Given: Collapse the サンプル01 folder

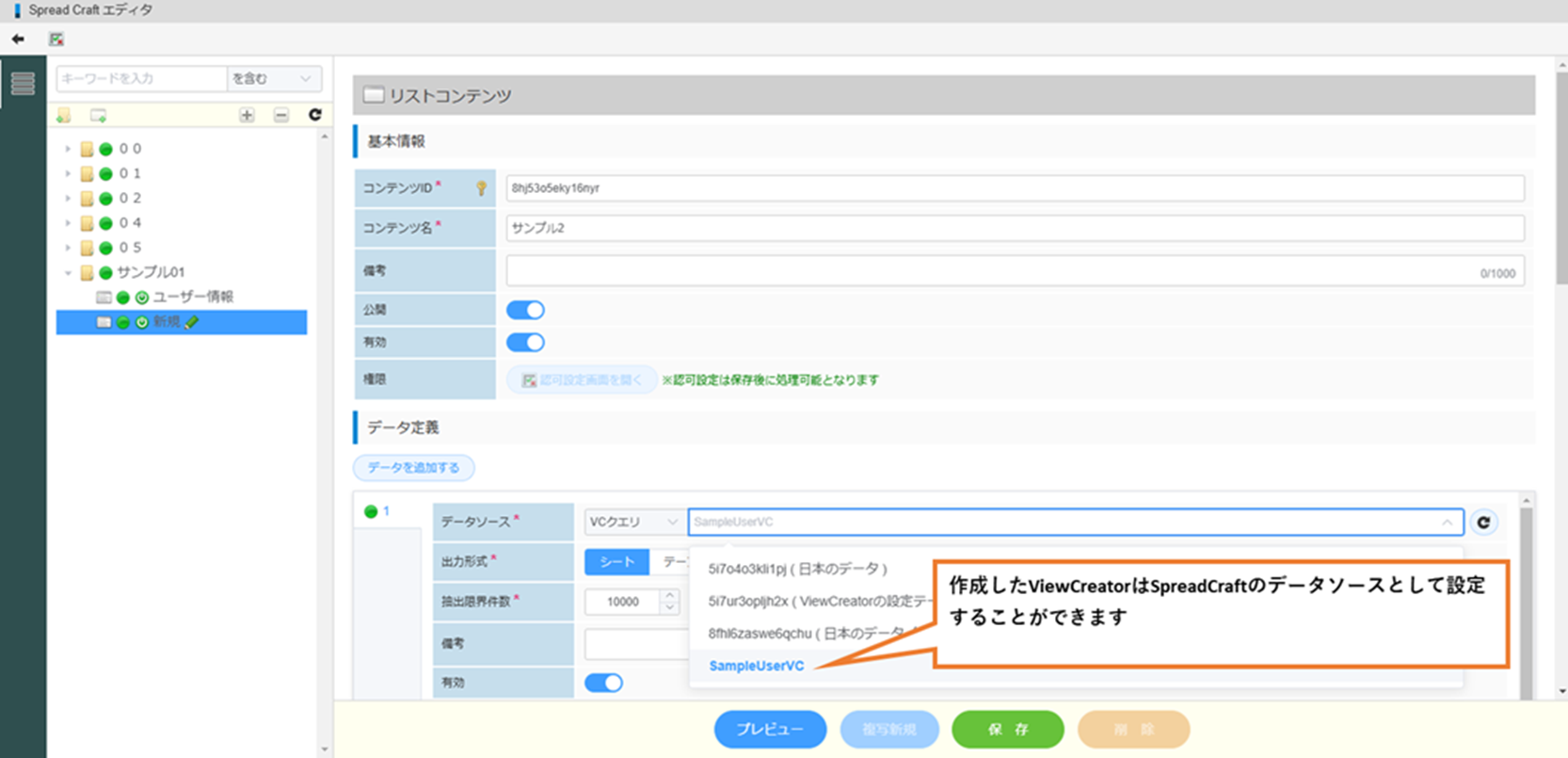Looking at the screenshot, I should [x=68, y=273].
